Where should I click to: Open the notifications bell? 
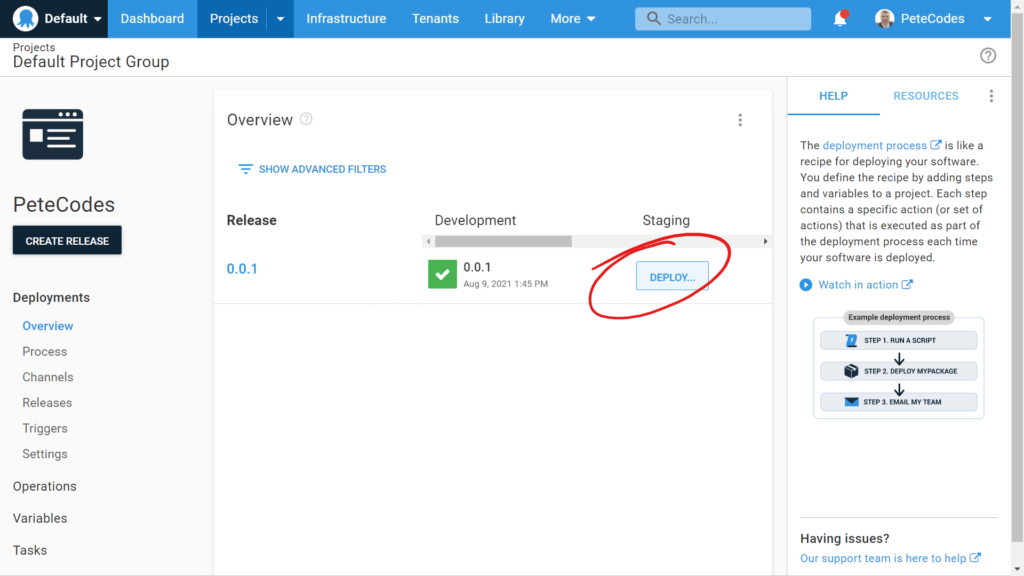tap(840, 18)
